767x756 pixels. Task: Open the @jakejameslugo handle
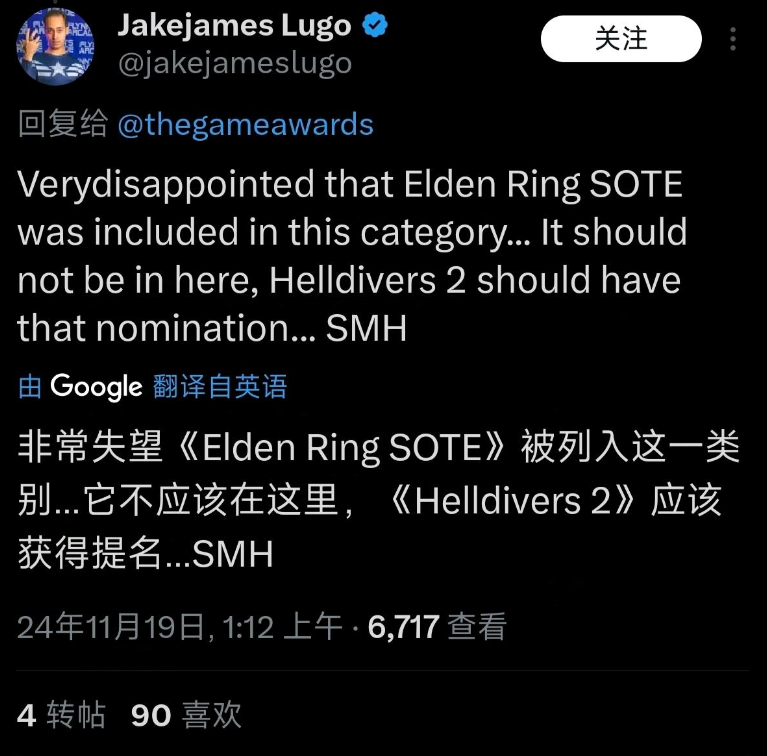[x=235, y=64]
